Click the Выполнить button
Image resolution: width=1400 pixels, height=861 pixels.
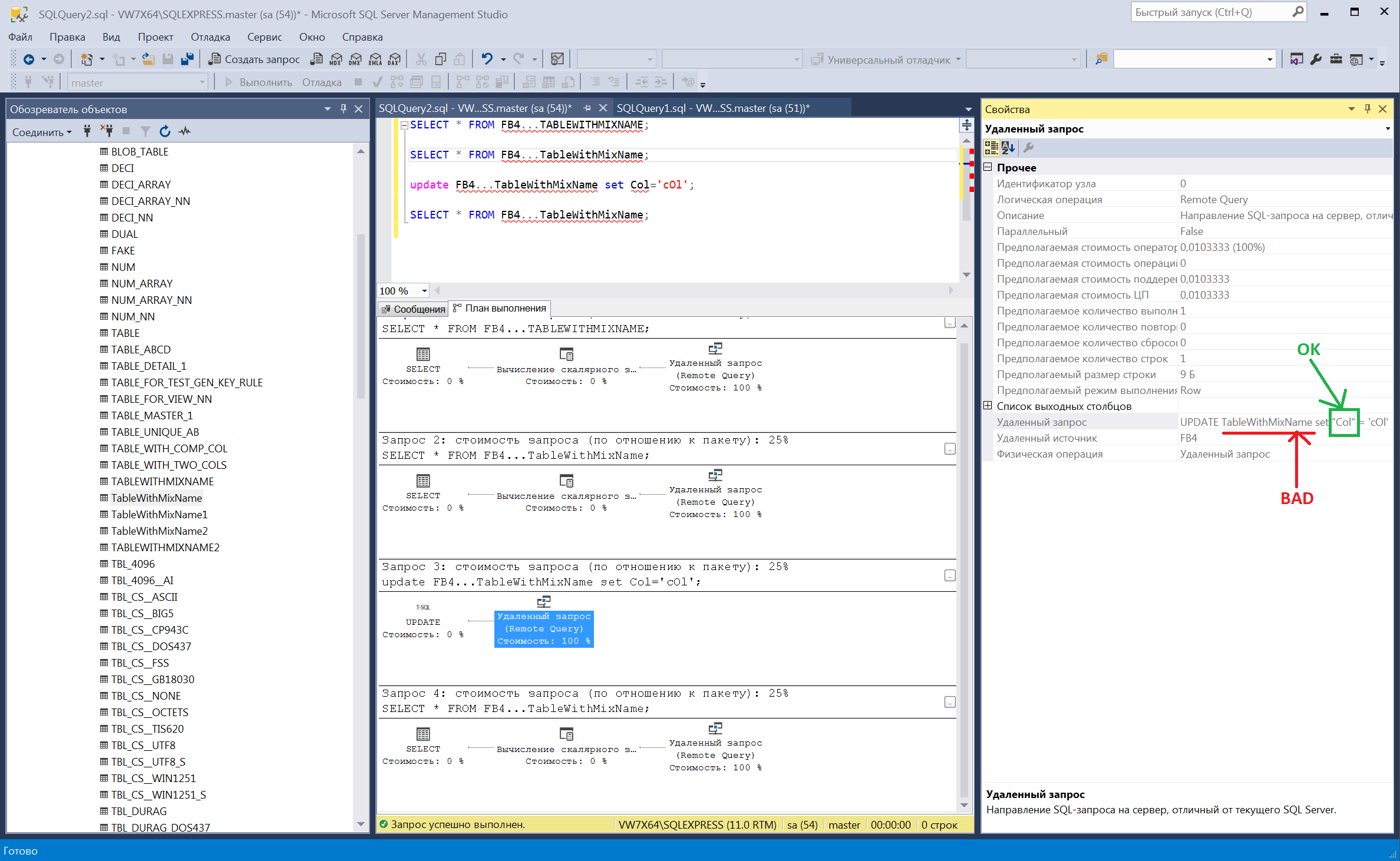259,82
